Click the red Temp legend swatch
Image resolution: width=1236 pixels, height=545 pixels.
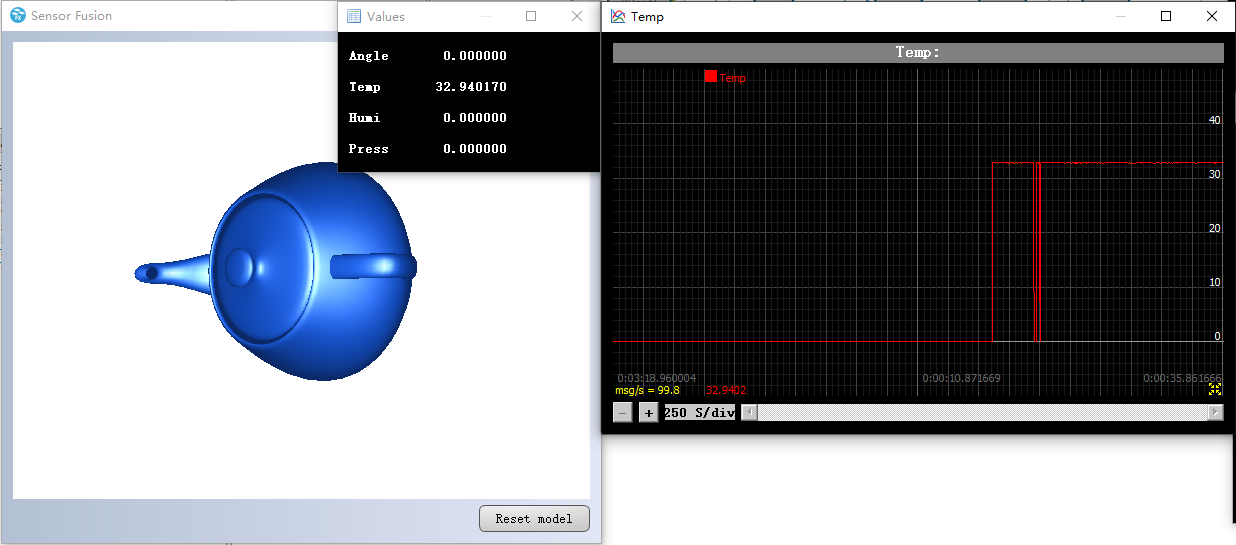[x=711, y=76]
